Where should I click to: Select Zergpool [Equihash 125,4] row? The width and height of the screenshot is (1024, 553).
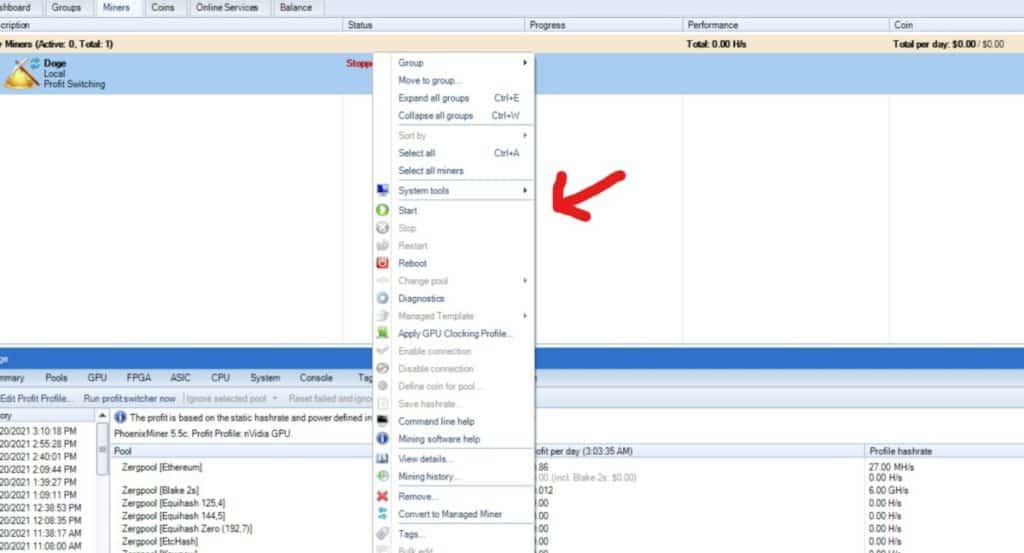pyautogui.click(x=173, y=503)
